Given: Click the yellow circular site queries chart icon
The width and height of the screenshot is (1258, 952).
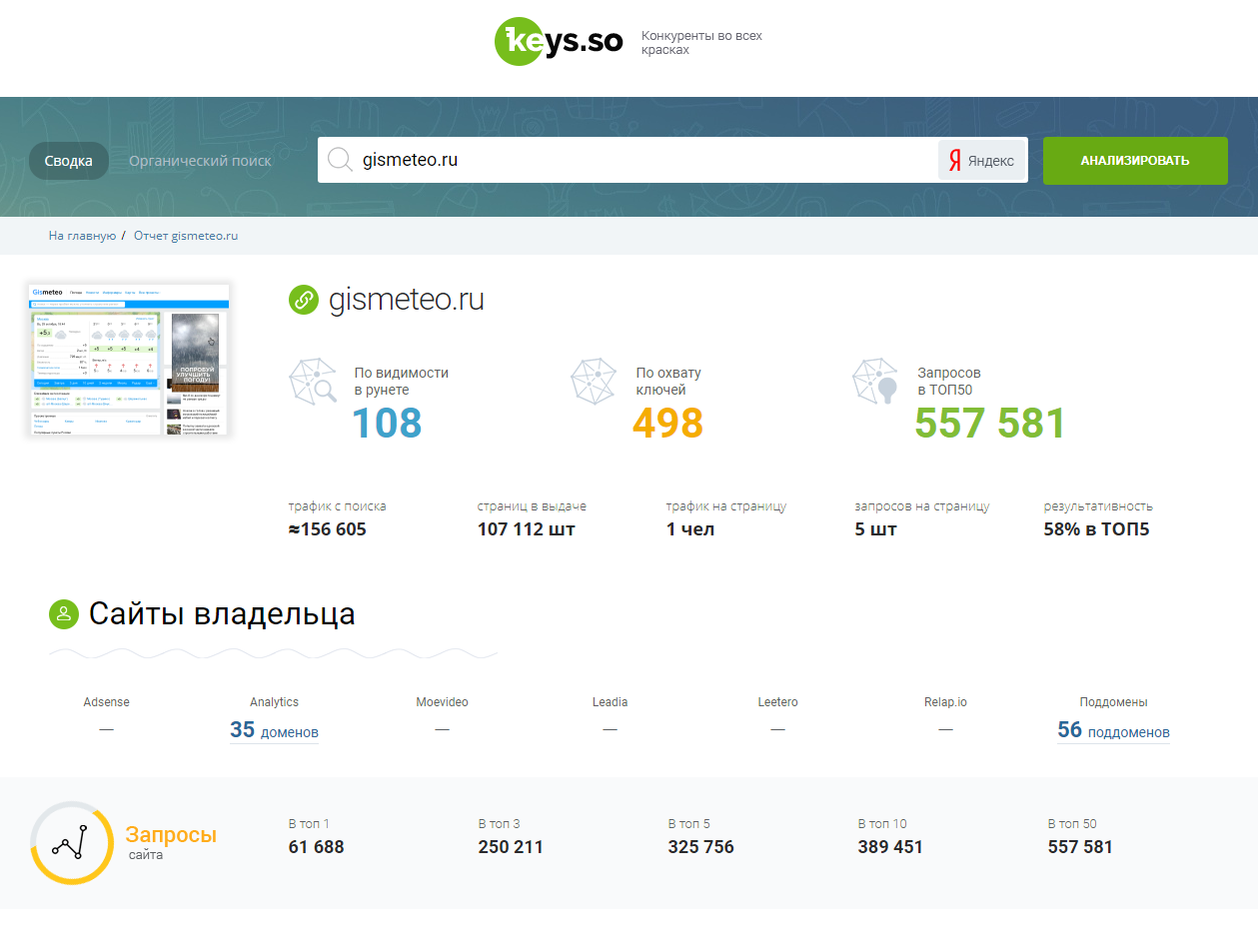Looking at the screenshot, I should click(x=72, y=843).
